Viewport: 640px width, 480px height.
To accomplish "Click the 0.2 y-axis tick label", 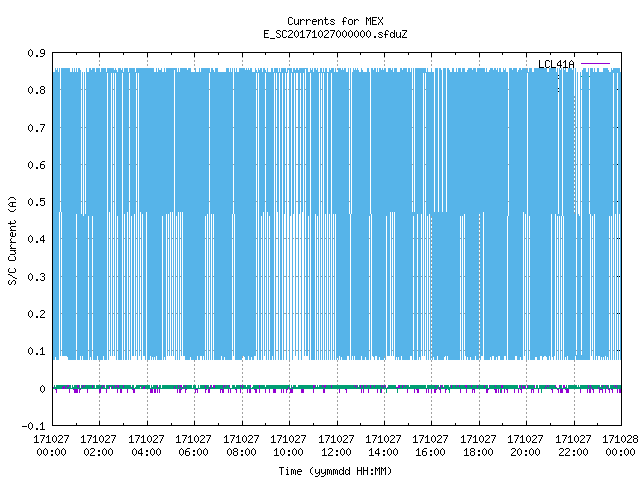I will [36, 314].
